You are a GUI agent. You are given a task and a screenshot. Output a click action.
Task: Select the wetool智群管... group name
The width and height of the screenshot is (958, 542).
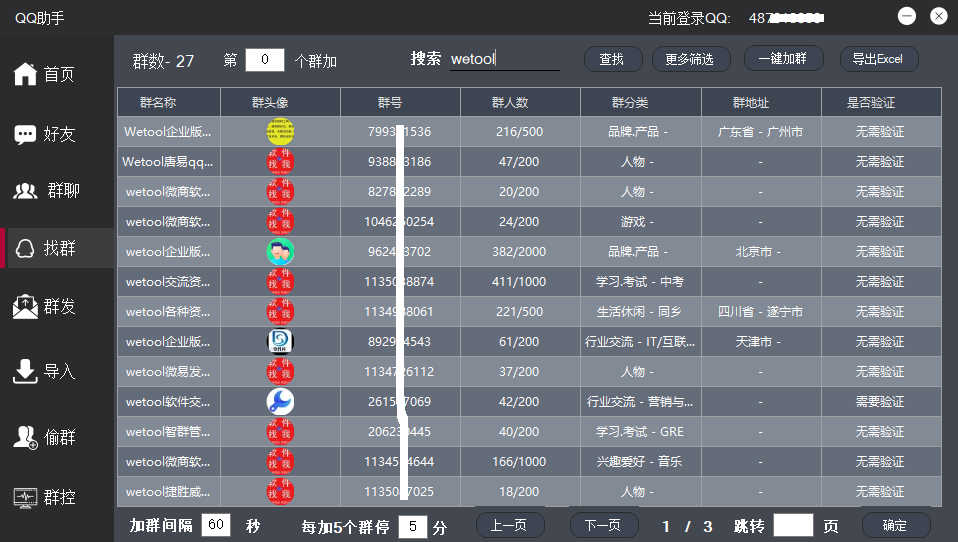[x=168, y=431]
